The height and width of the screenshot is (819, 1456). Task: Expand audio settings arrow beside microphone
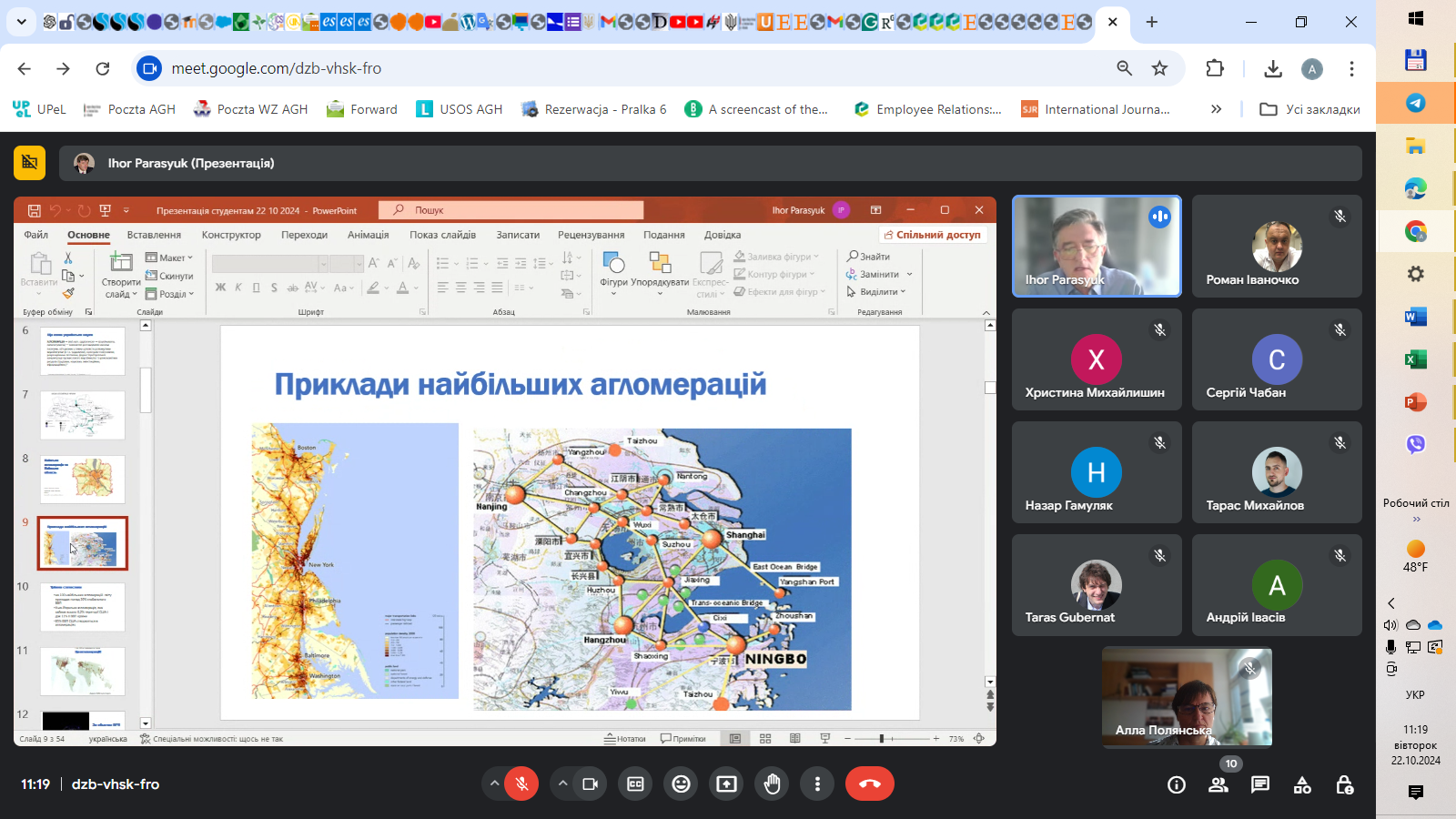[494, 784]
